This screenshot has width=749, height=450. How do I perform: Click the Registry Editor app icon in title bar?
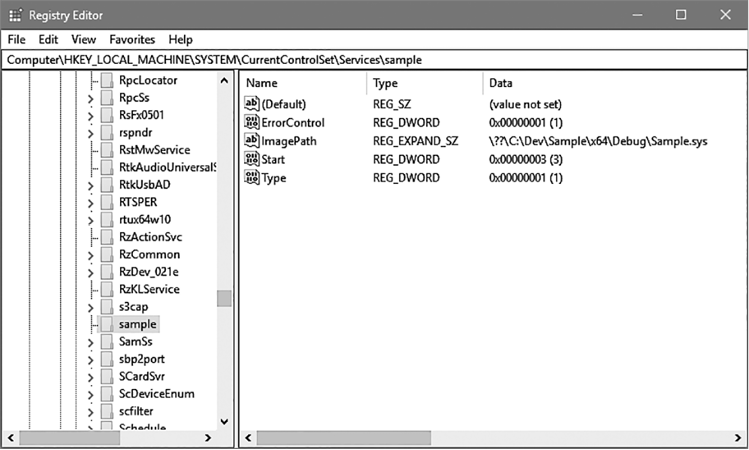[x=15, y=15]
